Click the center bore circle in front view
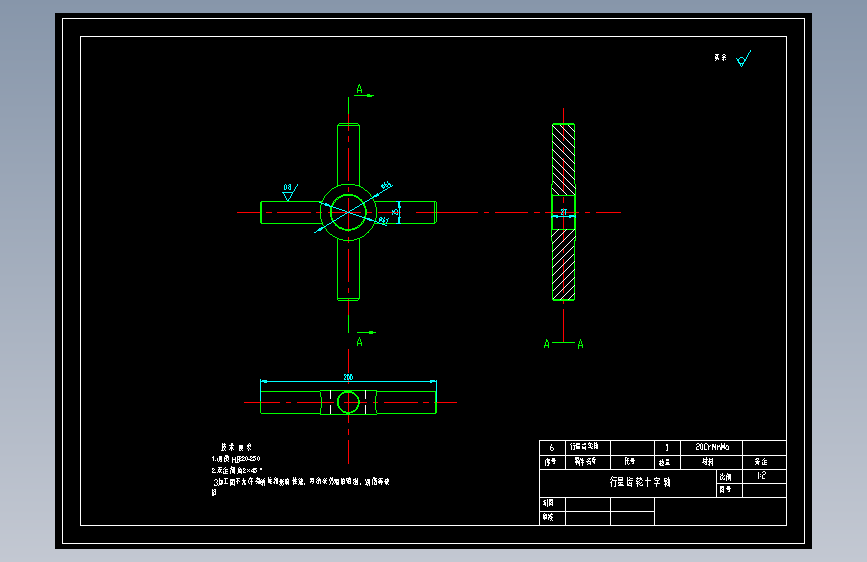867x562 pixels. pyautogui.click(x=348, y=212)
